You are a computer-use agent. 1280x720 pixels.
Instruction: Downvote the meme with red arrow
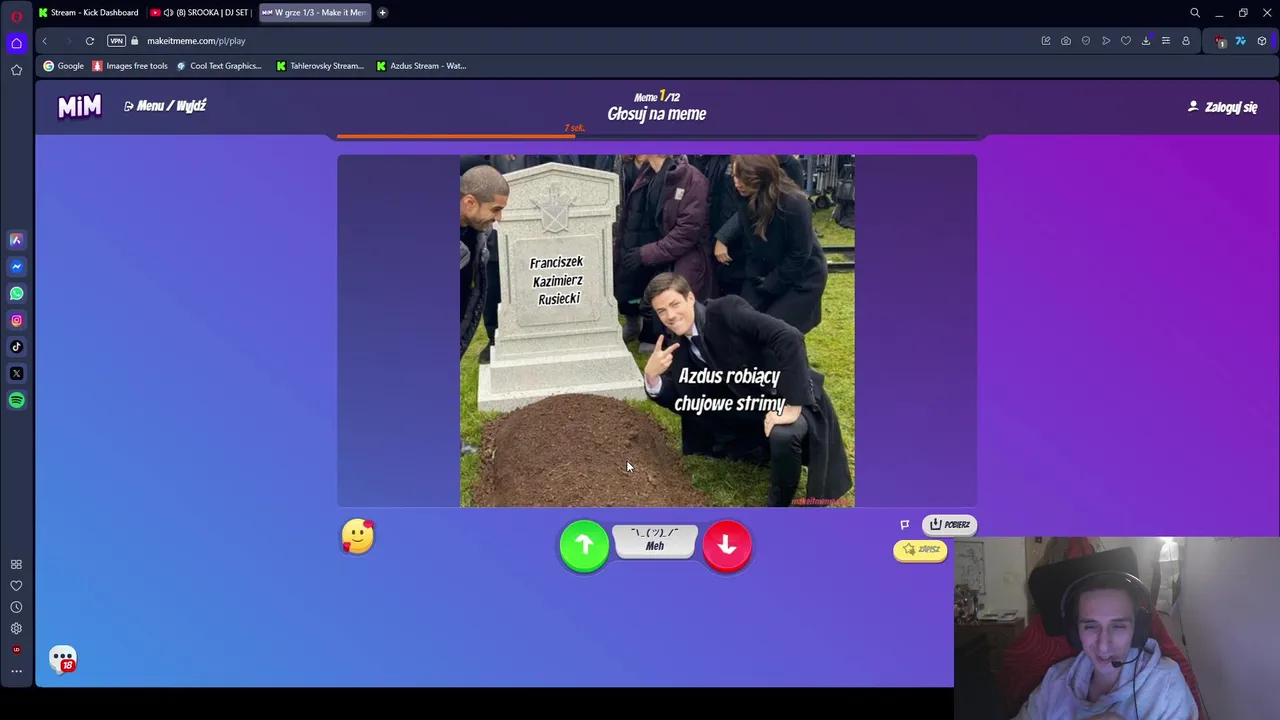pyautogui.click(x=727, y=545)
